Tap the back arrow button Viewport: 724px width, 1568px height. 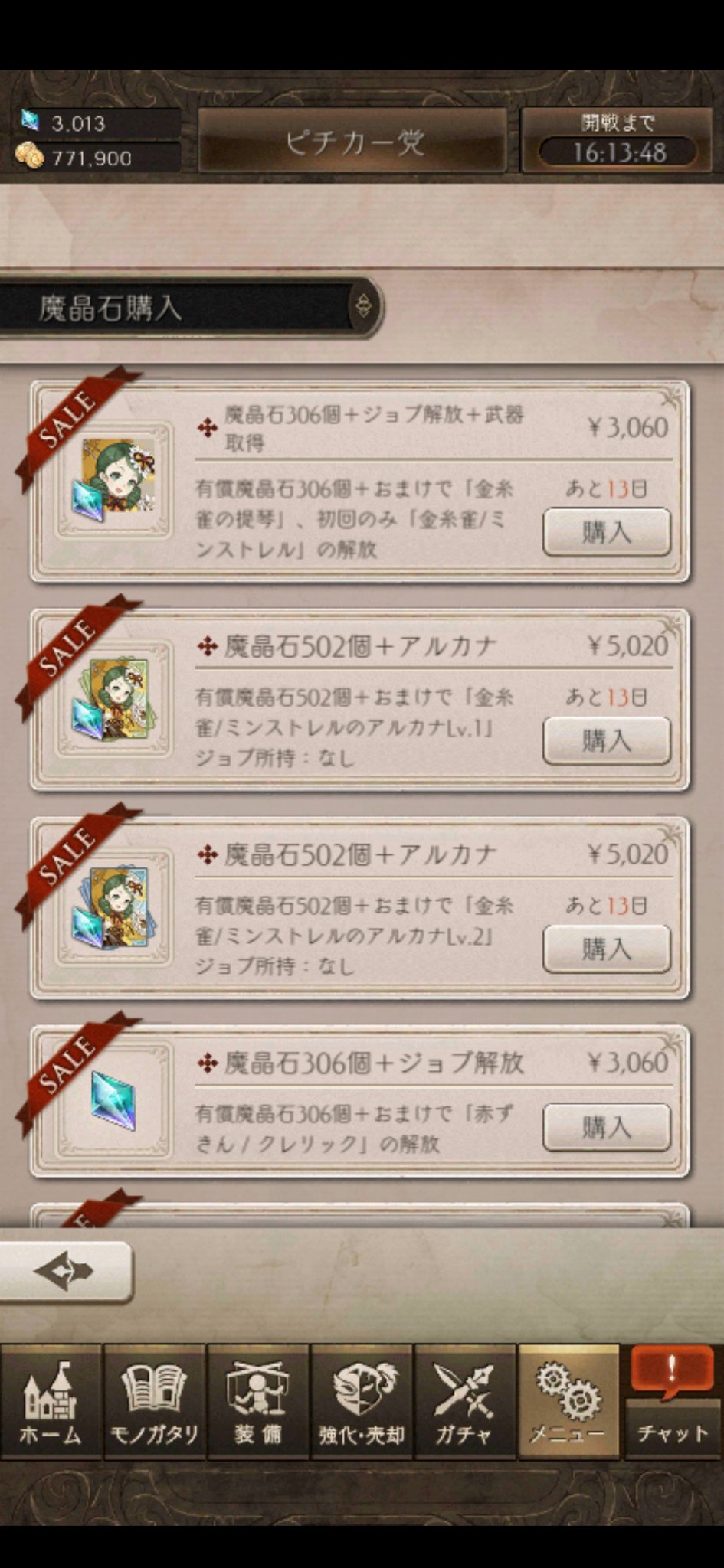pos(65,1272)
